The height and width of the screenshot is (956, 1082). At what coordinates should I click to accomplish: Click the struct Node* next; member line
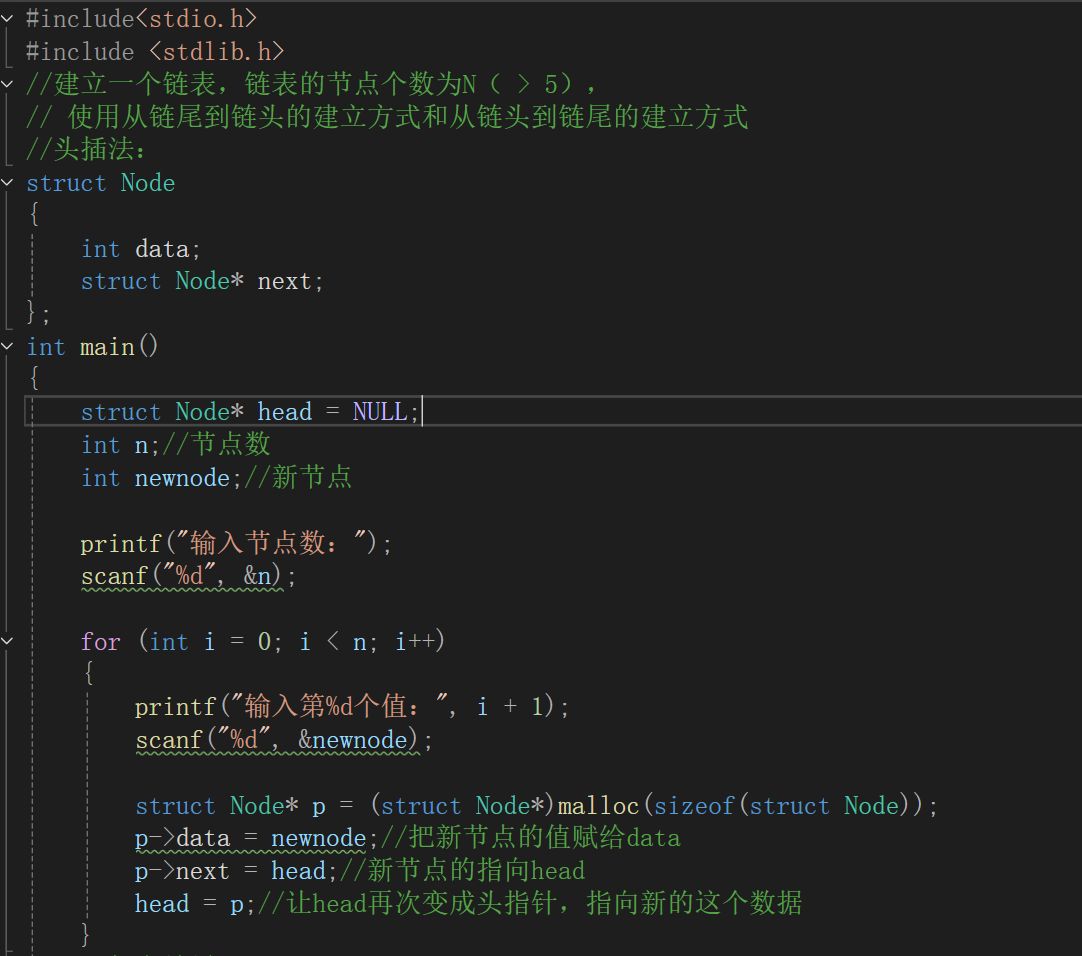point(201,281)
